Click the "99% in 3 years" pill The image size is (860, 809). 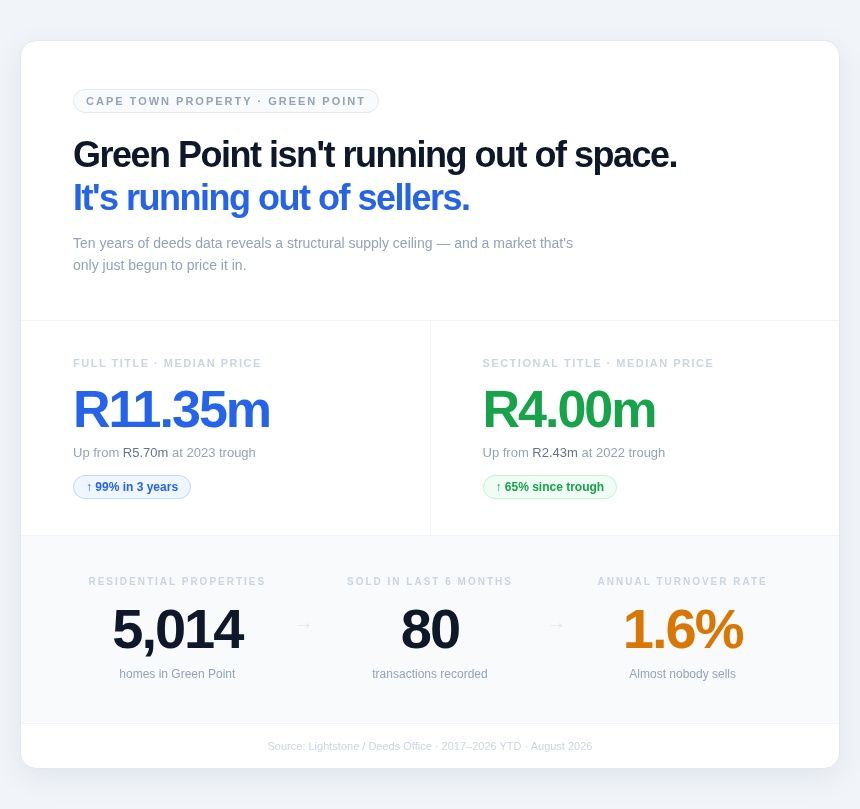pyautogui.click(x=132, y=487)
